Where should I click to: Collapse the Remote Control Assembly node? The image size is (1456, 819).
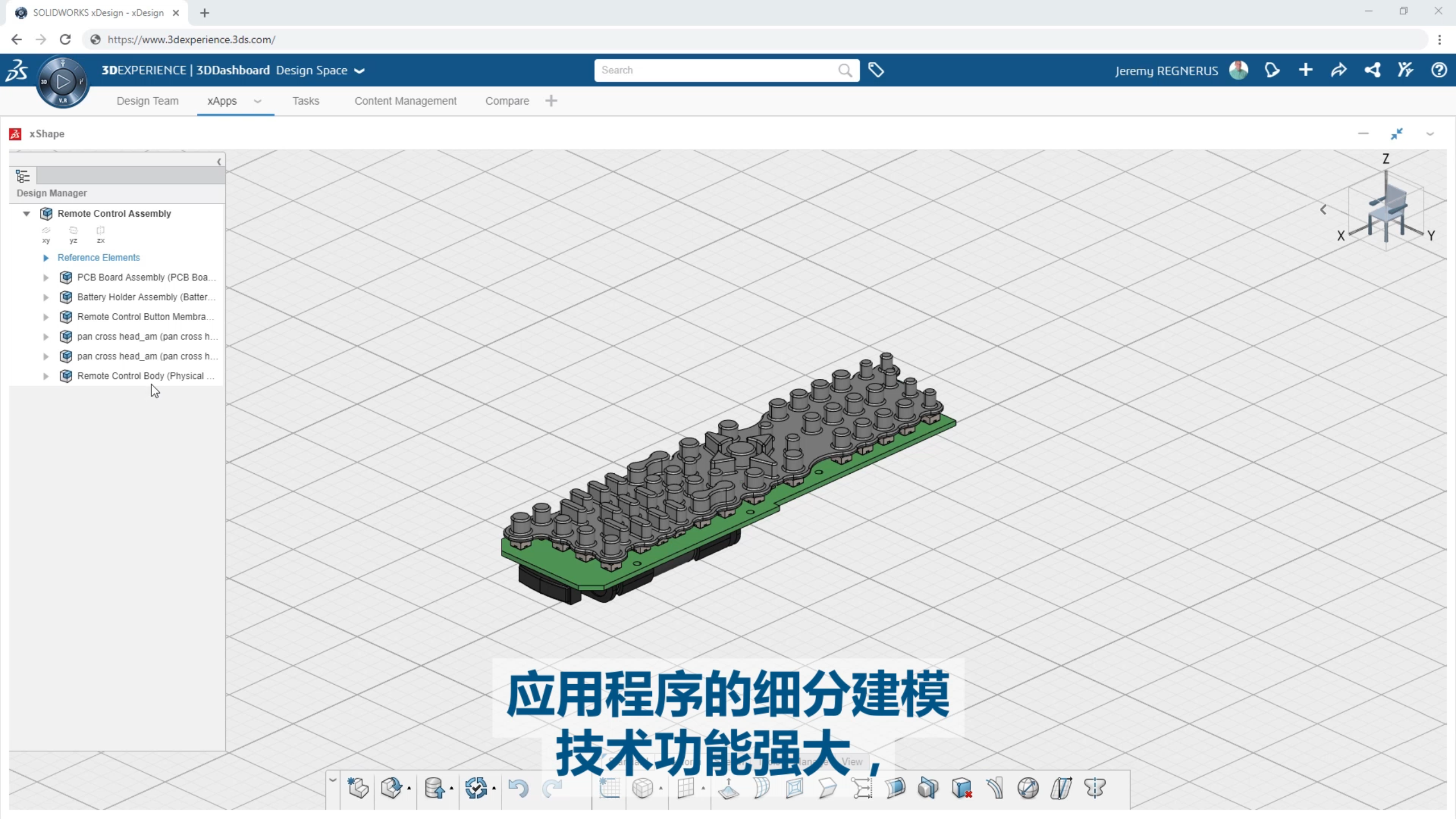tap(26, 213)
